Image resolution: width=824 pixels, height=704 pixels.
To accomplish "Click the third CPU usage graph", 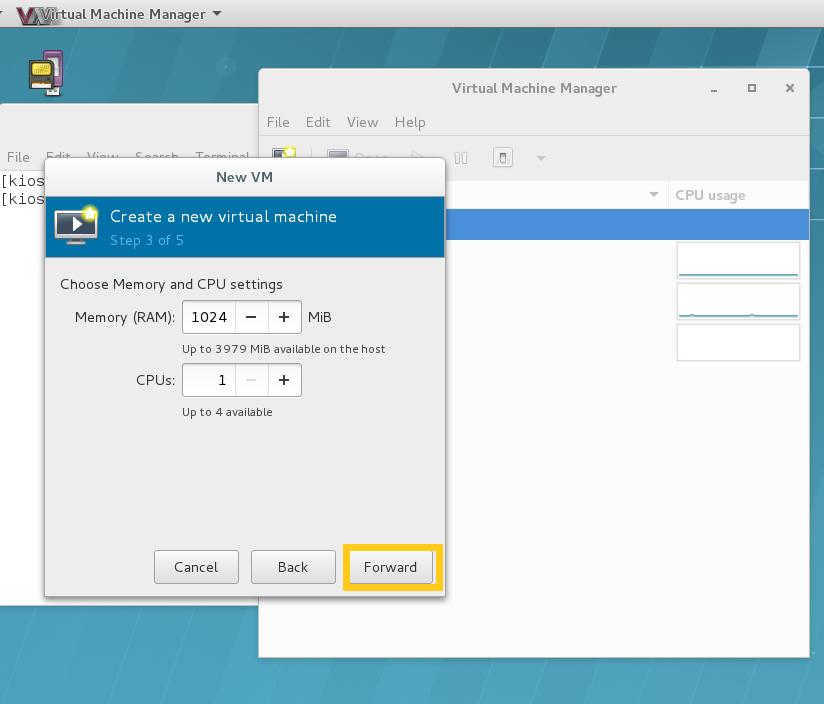I will pyautogui.click(x=738, y=343).
